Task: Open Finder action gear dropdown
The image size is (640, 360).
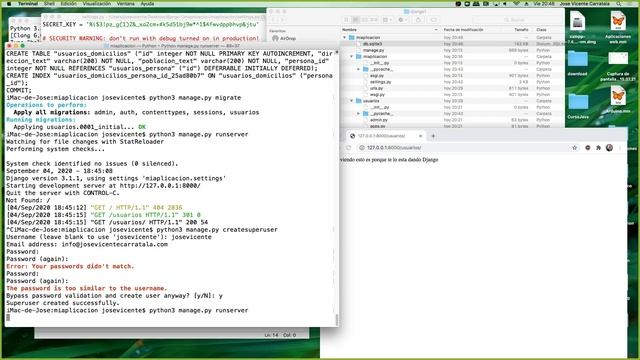Action: click(x=402, y=20)
